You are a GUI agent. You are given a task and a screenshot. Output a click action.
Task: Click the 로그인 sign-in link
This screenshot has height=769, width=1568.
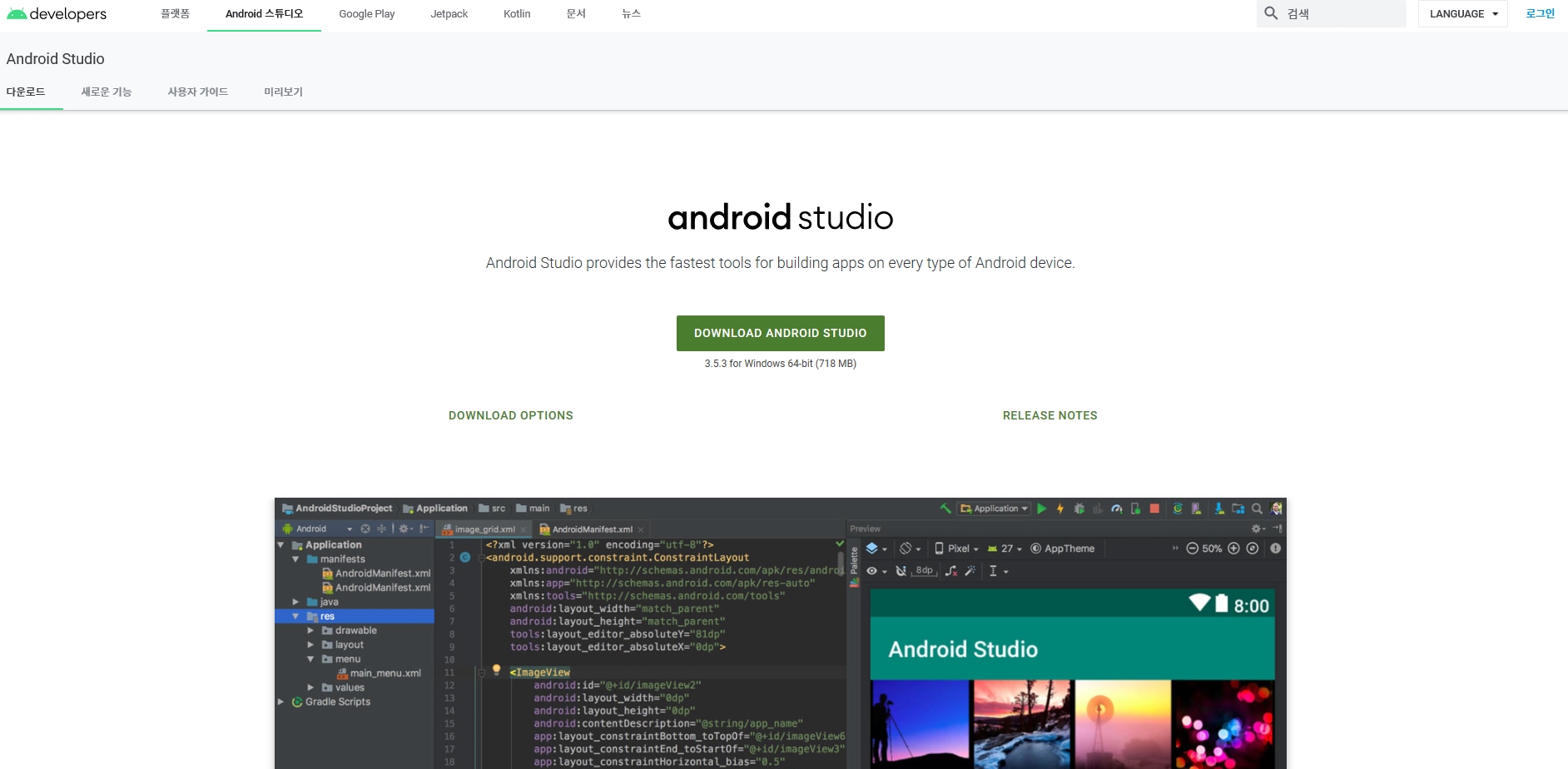[1540, 13]
